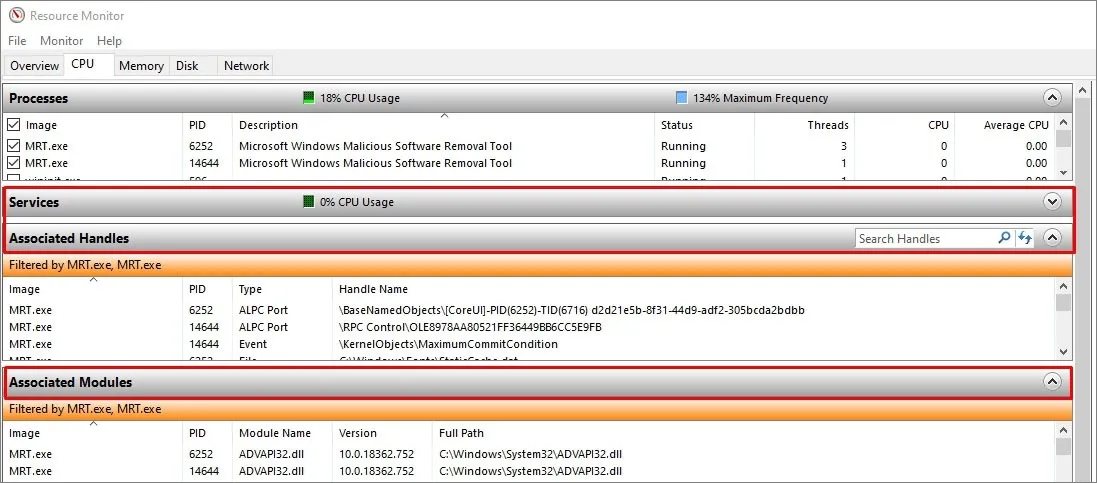Collapse the Associated Modules section
The image size is (1097, 483).
(1052, 382)
